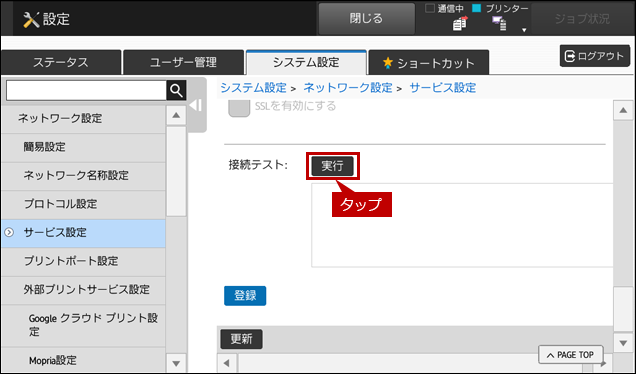
Task: Click the sidebar scroll down arrow
Action: click(x=176, y=363)
